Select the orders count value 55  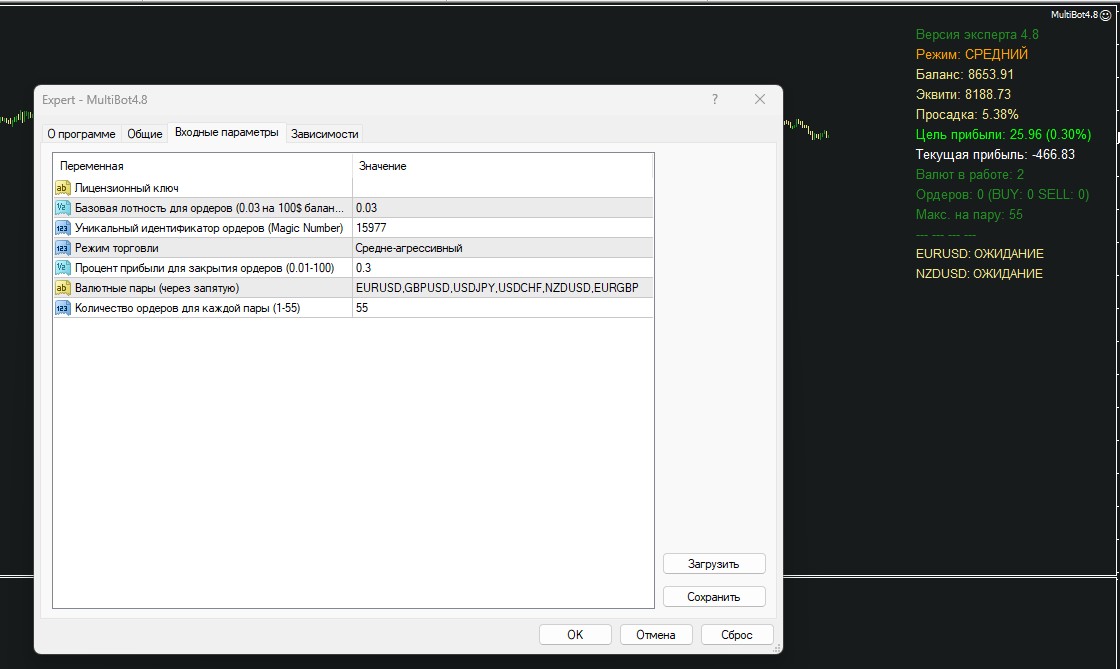pos(503,308)
